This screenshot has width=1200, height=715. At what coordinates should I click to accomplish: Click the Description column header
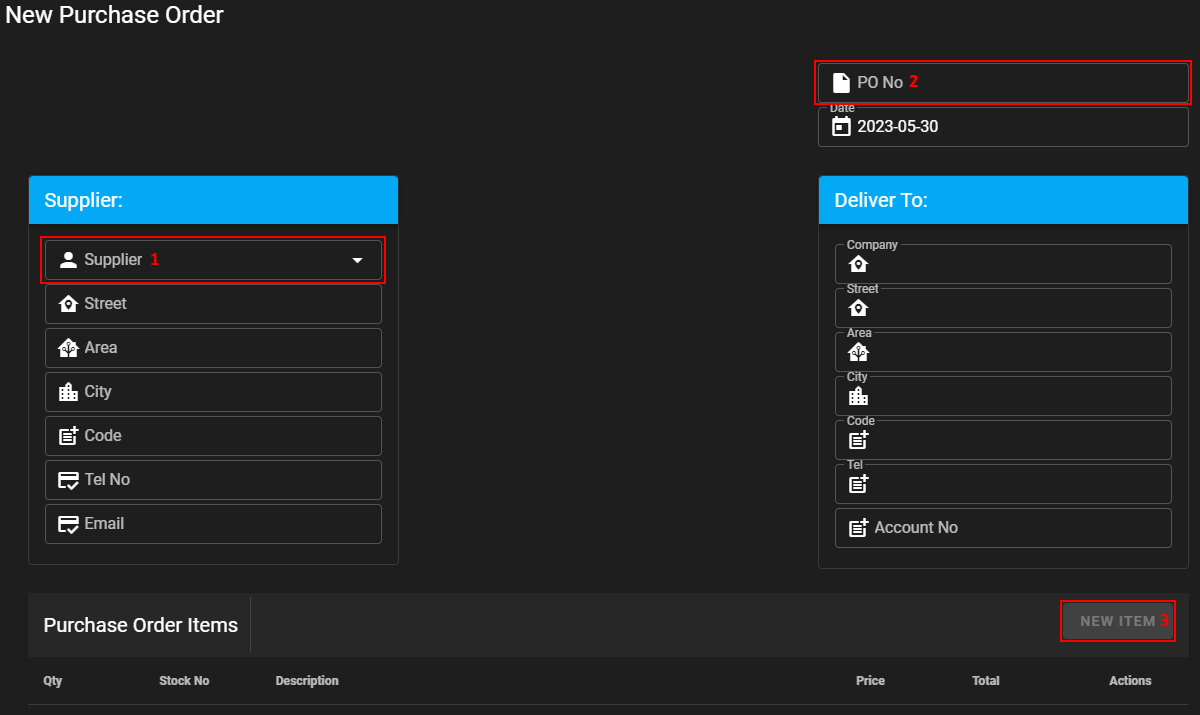pos(307,681)
